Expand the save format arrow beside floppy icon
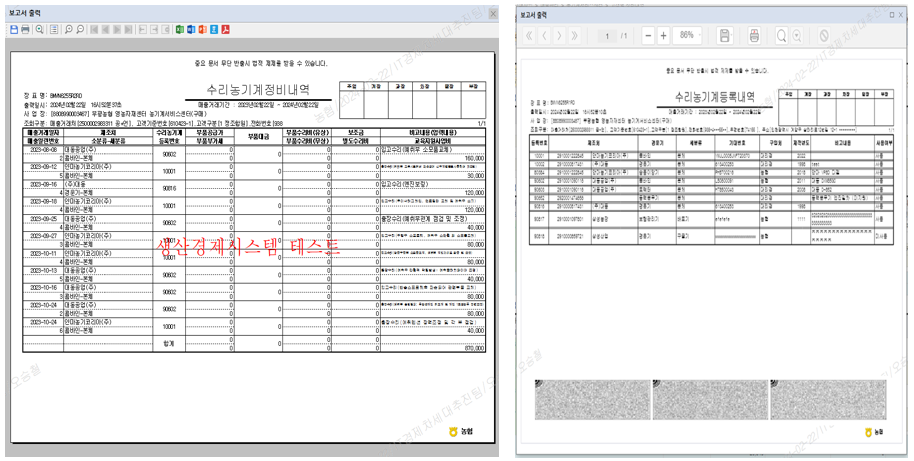This screenshot has width=914, height=461. click(x=732, y=36)
